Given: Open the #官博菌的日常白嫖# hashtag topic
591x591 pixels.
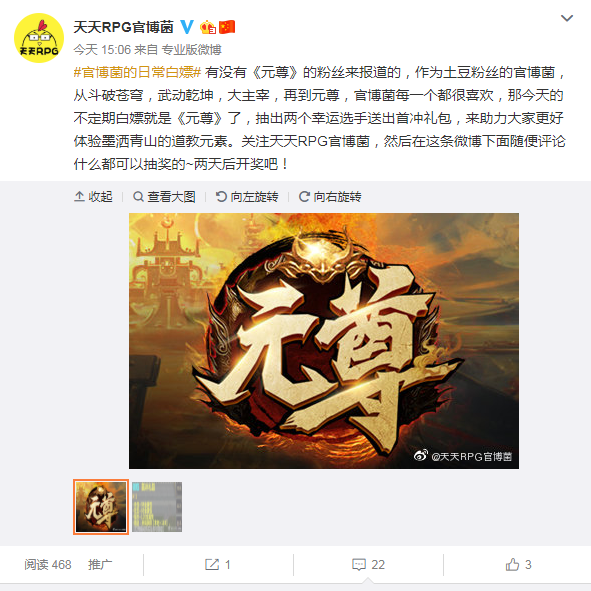Looking at the screenshot, I should [137, 72].
